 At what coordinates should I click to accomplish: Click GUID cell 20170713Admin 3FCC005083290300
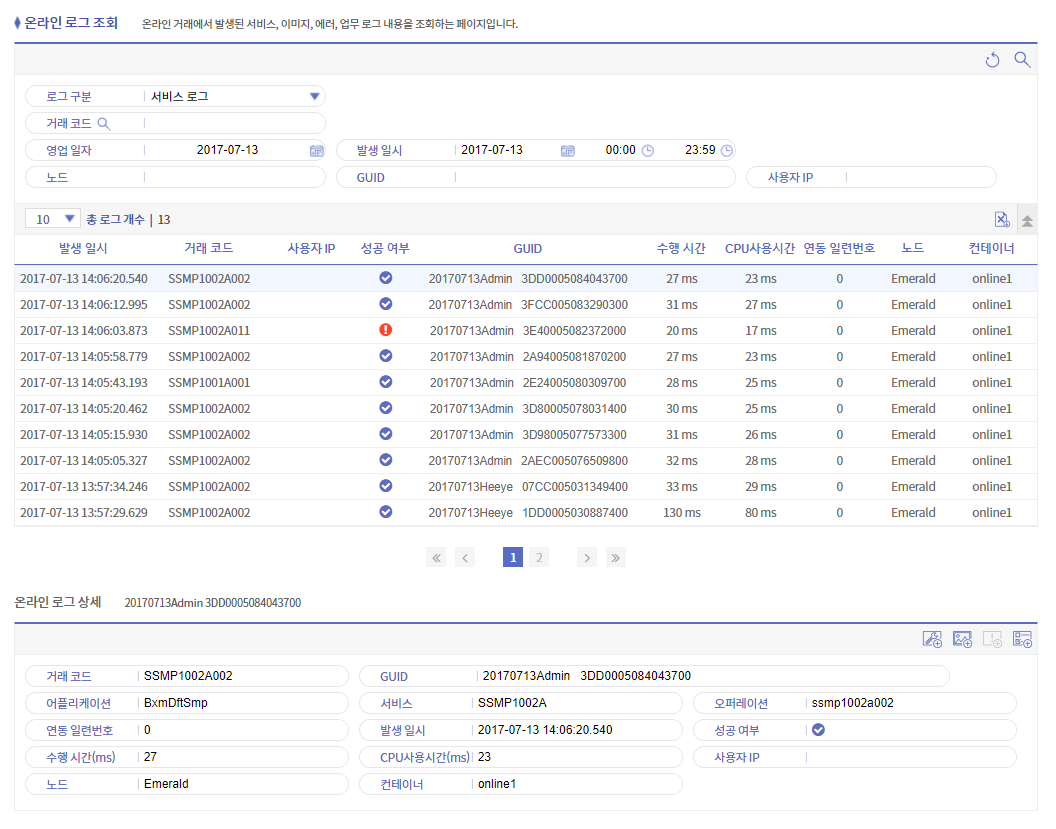pyautogui.click(x=528, y=305)
